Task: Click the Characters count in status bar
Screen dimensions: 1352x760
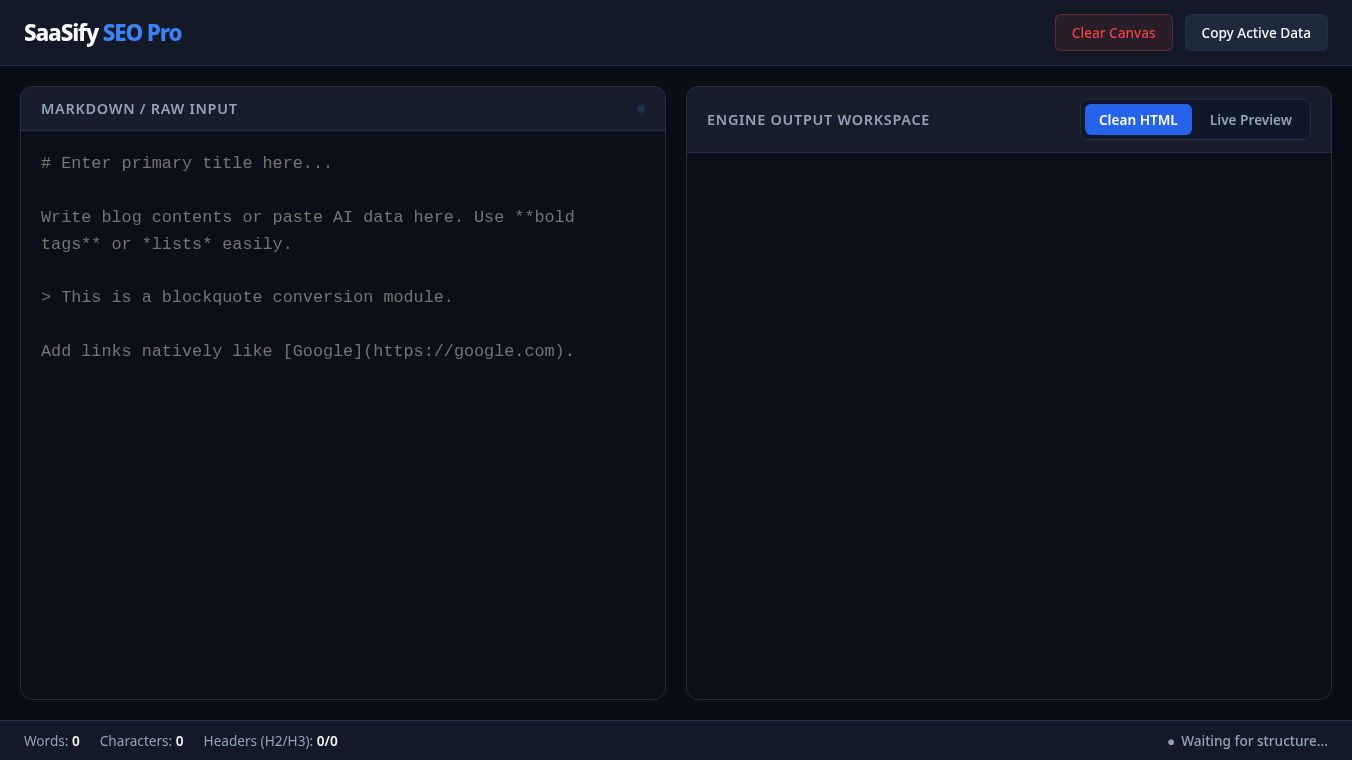Action: pos(141,741)
